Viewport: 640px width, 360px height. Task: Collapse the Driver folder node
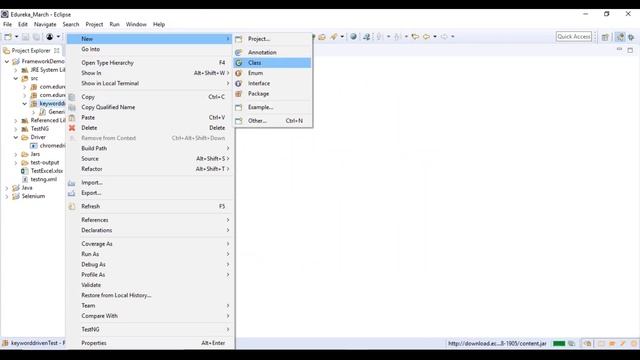pos(16,138)
